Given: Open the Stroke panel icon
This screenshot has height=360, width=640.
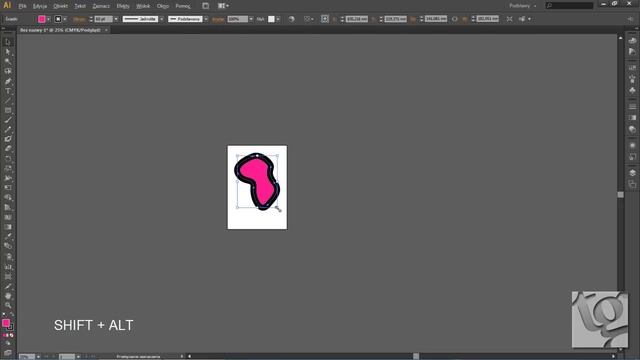Looking at the screenshot, I should (x=632, y=107).
